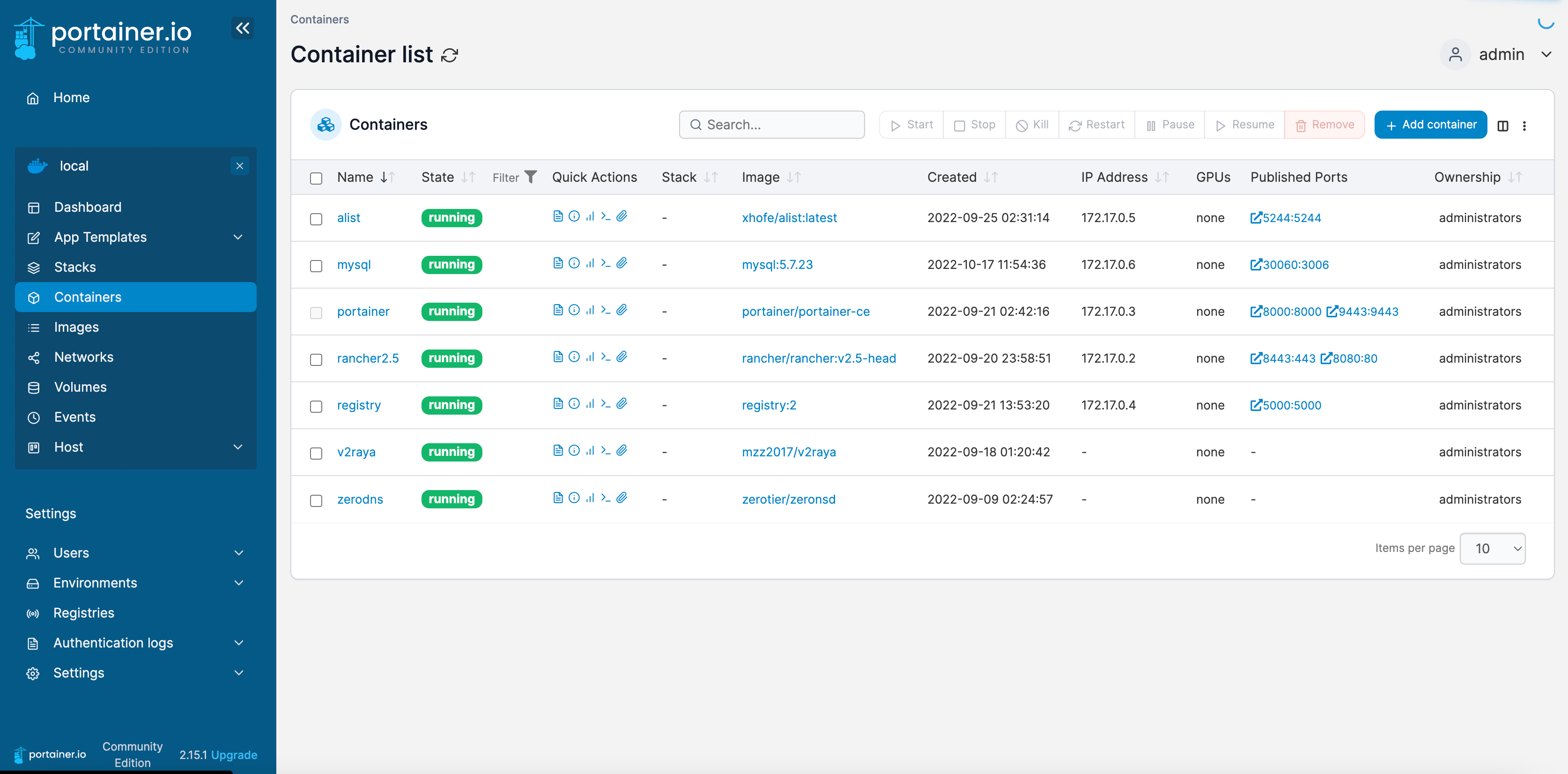The height and width of the screenshot is (774, 1568).
Task: Focus the container Search field
Action: coord(772,124)
